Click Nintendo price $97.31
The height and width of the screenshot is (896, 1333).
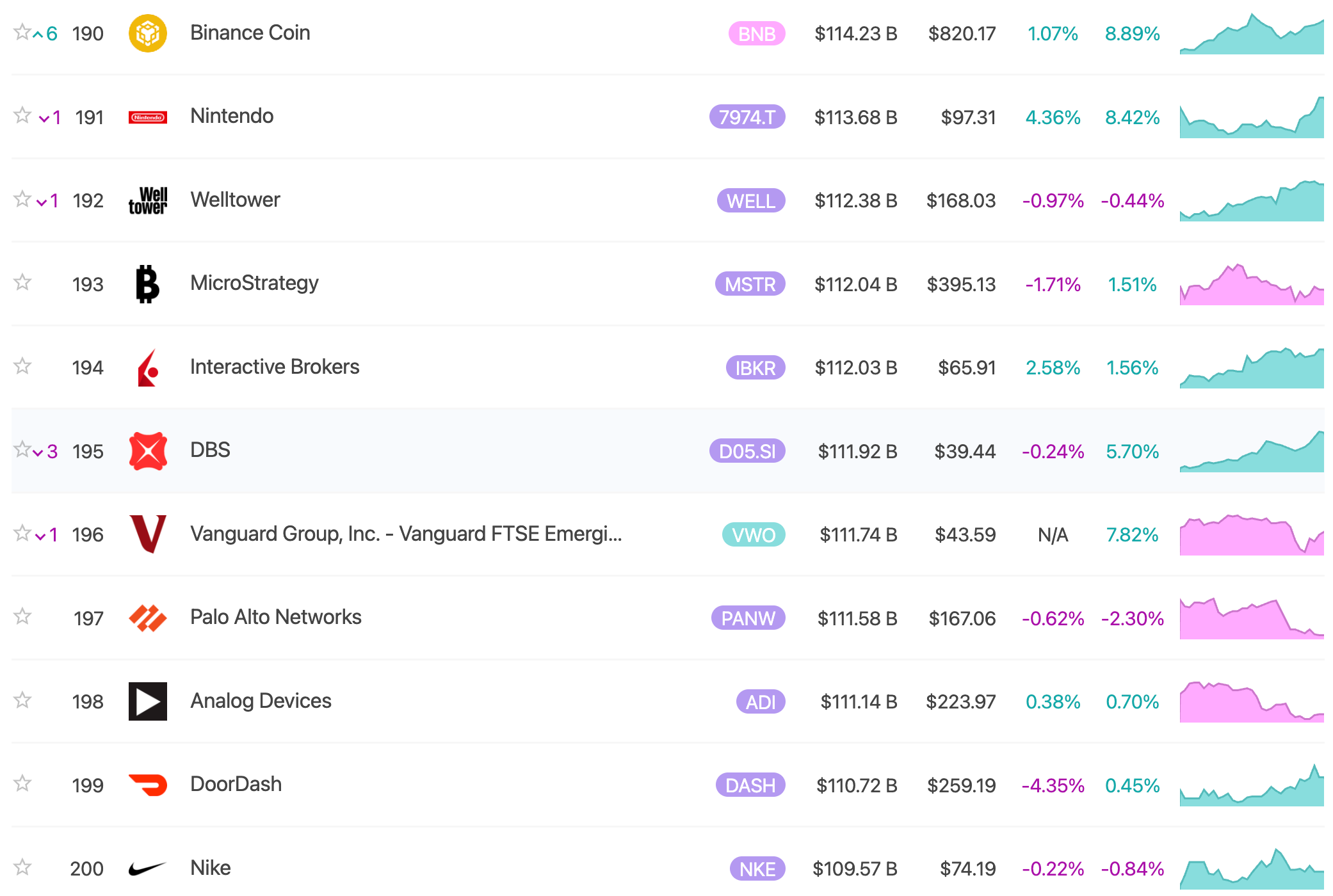point(968,117)
